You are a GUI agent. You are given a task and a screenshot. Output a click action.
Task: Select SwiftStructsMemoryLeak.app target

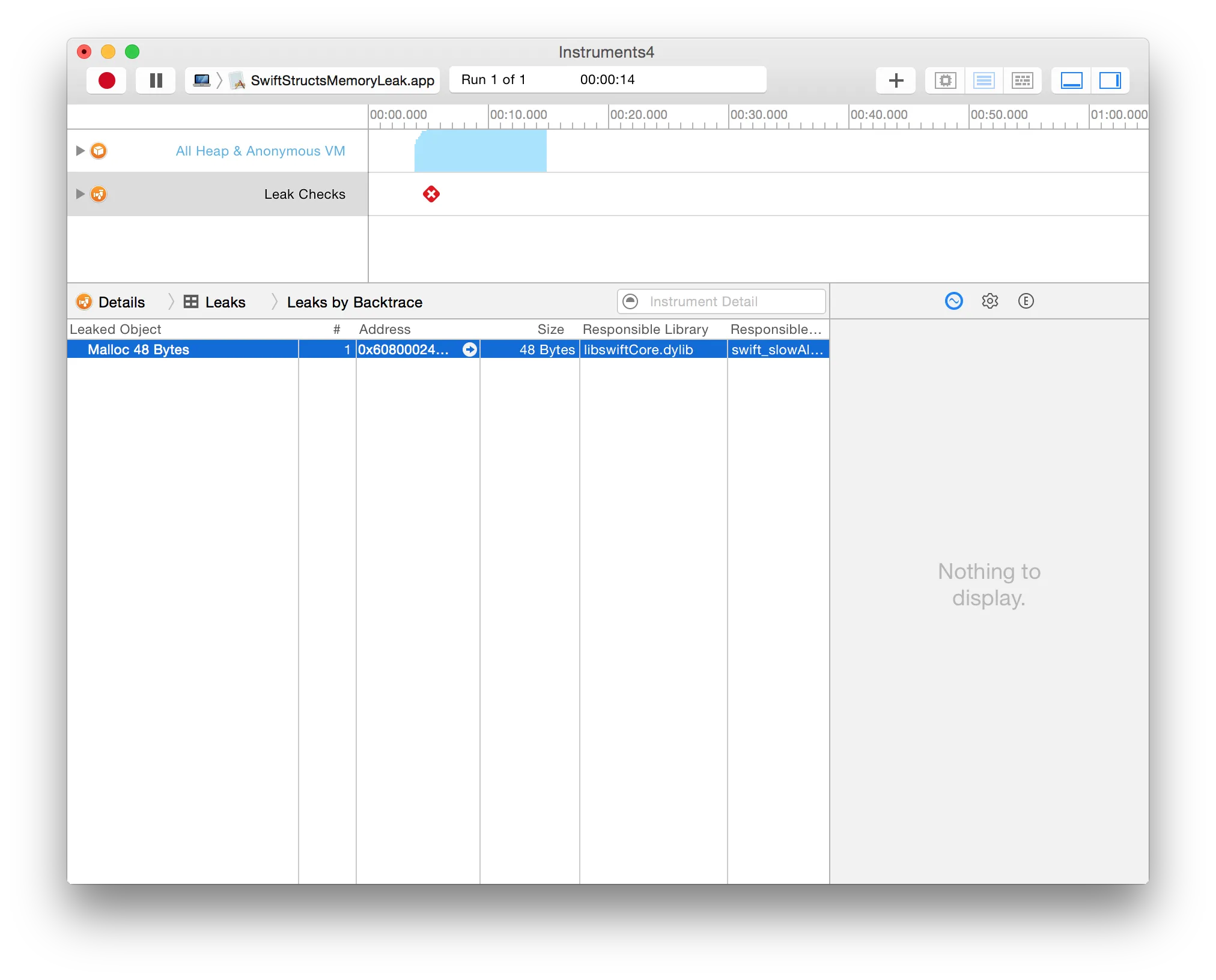pos(333,80)
